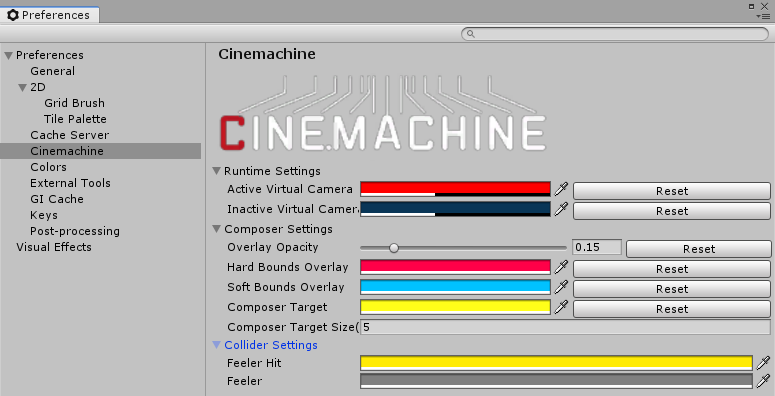This screenshot has width=775, height=396.
Task: Collapse the Preferences tree root arrow
Action: click(8, 55)
